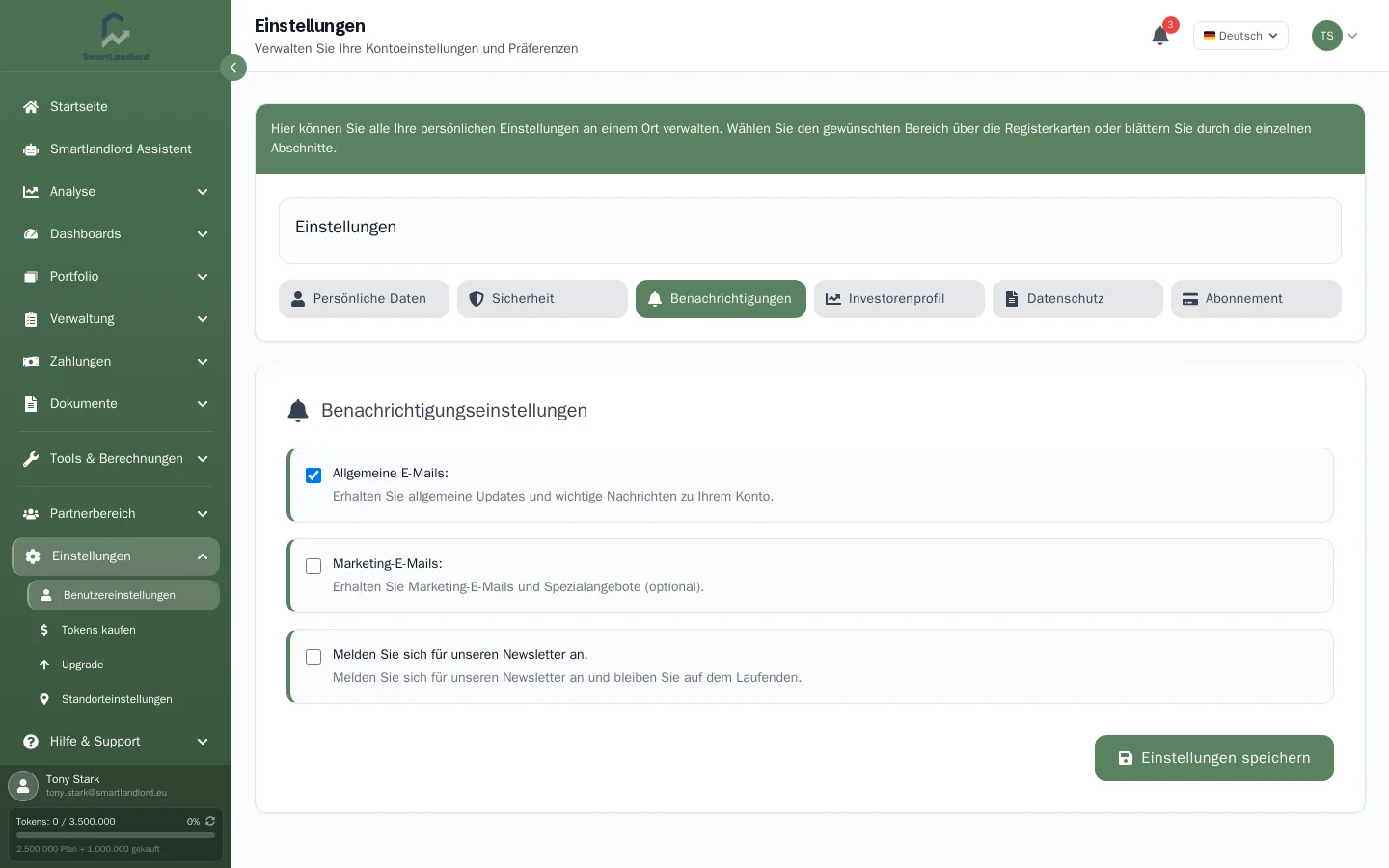Image resolution: width=1389 pixels, height=868 pixels.
Task: Open notifications bell in the header
Action: [1160, 36]
